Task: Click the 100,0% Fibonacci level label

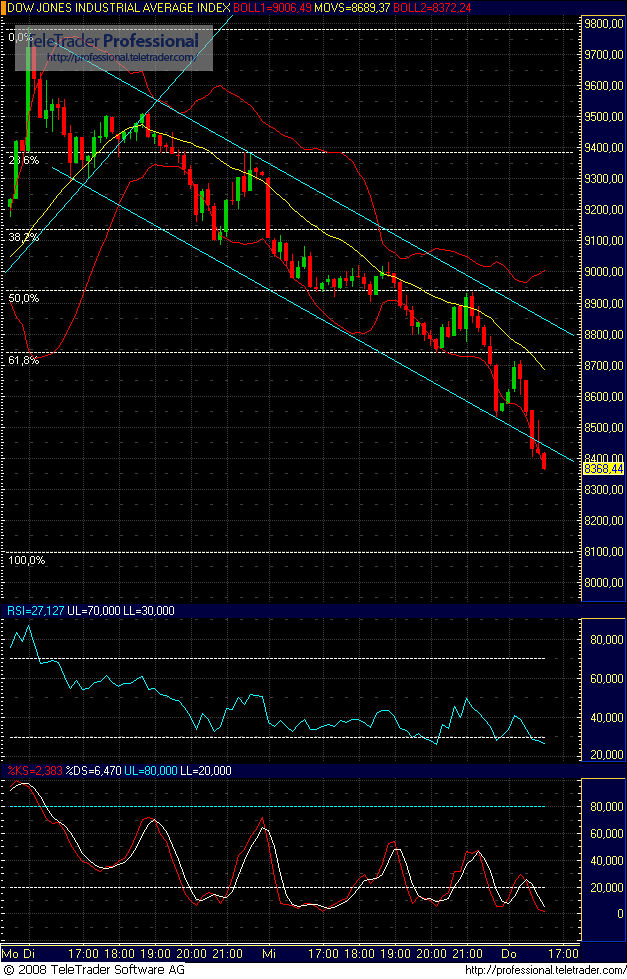Action: pos(27,560)
